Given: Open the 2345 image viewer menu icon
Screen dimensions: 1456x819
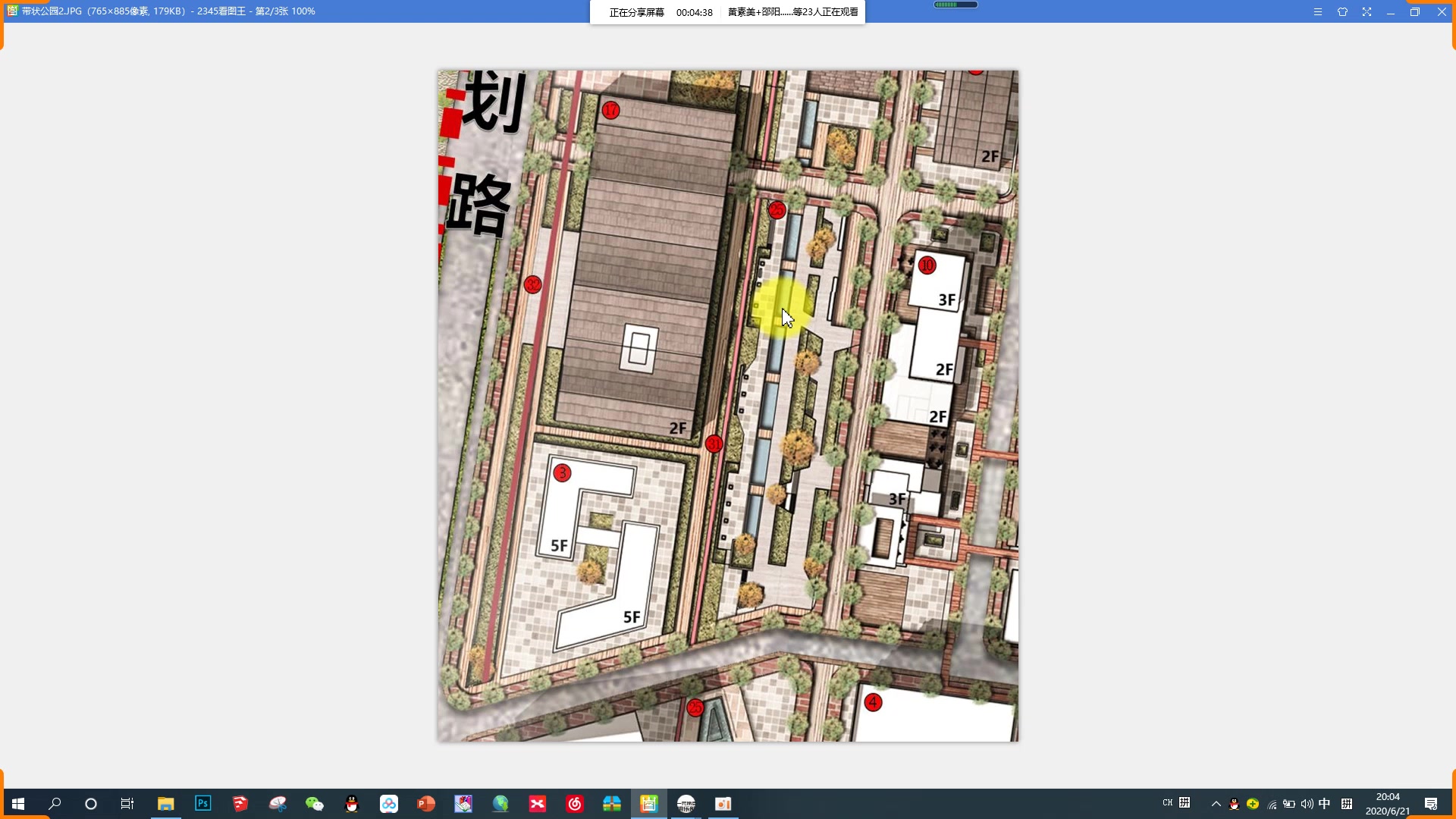Looking at the screenshot, I should pos(1318,12).
